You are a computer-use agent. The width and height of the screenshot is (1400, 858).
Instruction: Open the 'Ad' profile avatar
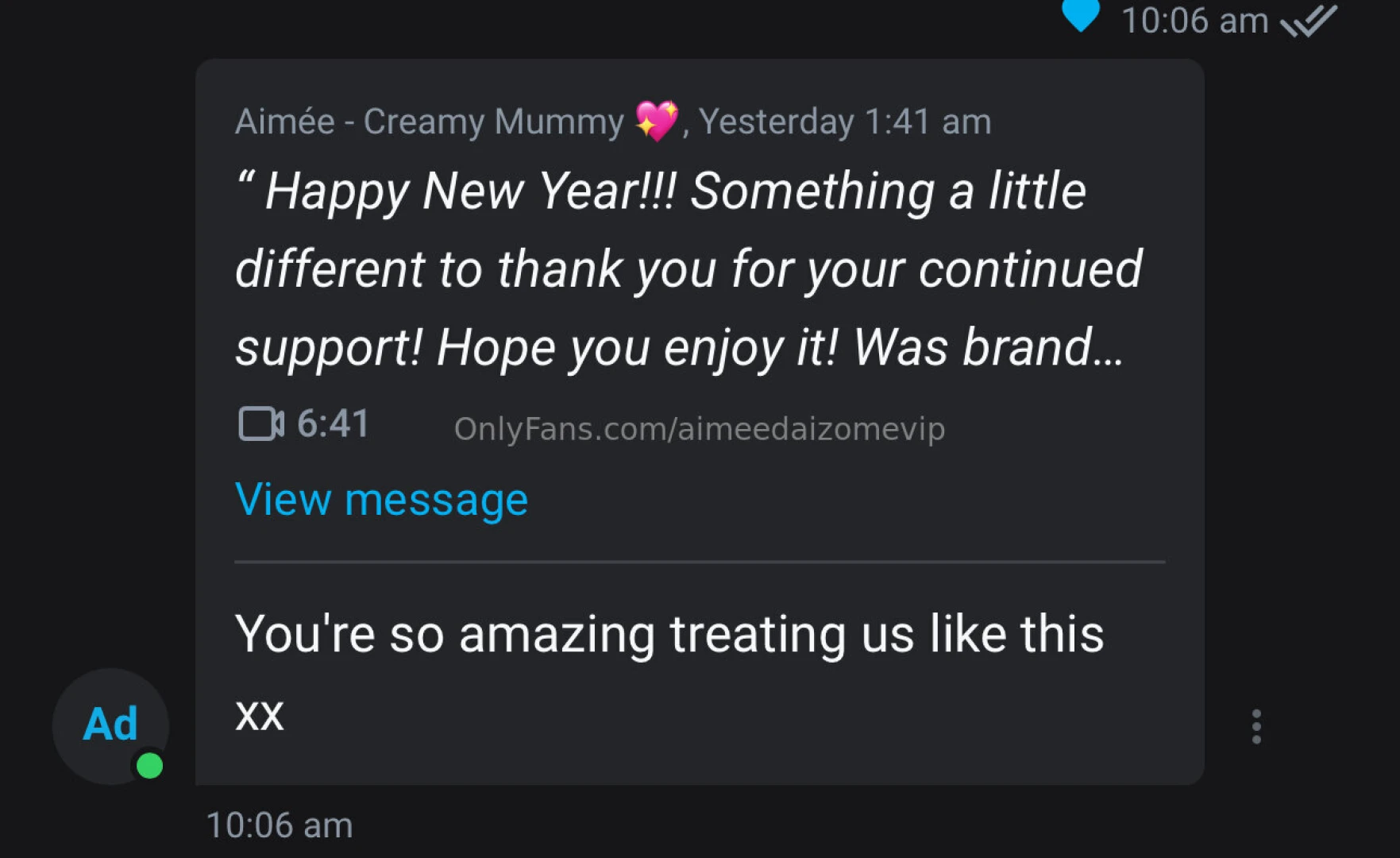(x=110, y=725)
